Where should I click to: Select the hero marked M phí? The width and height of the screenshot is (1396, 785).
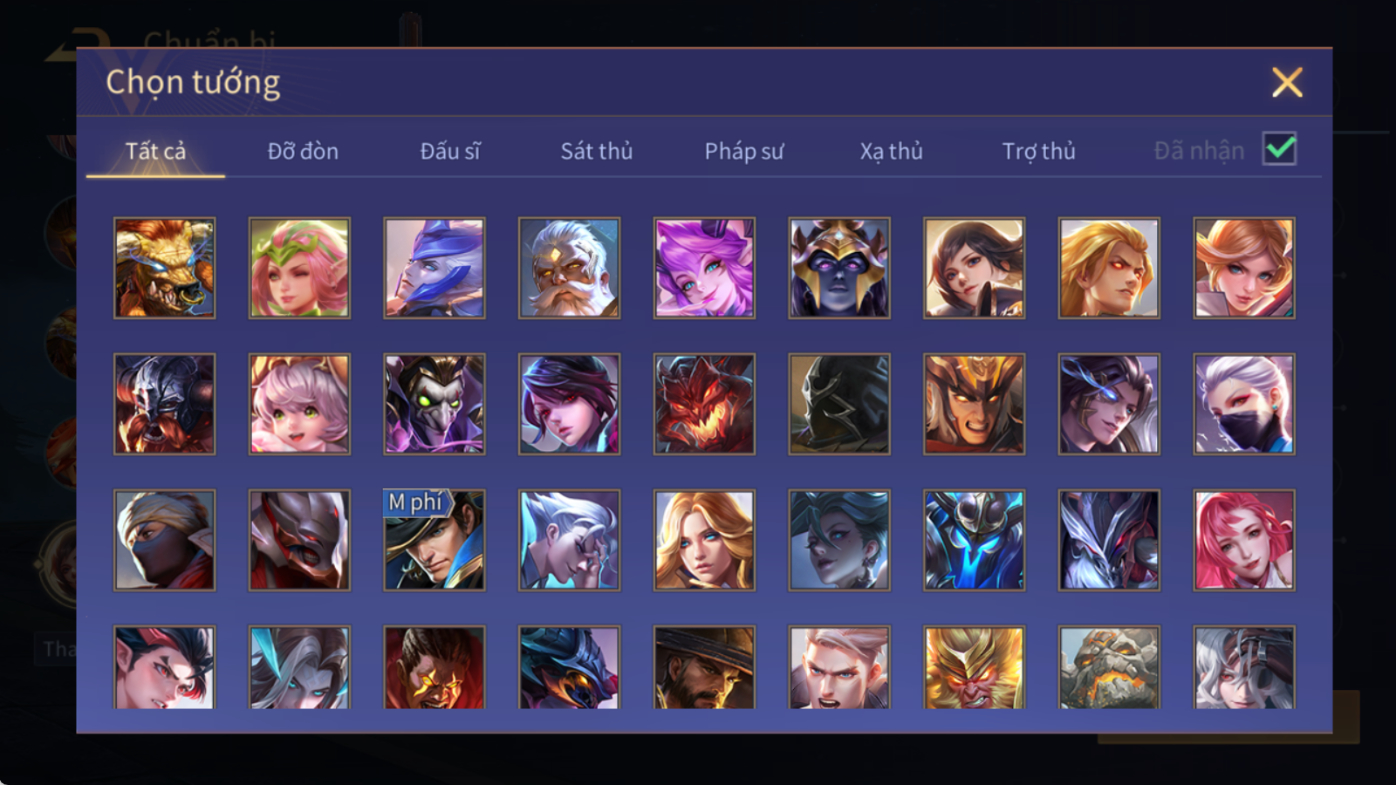[x=434, y=540]
